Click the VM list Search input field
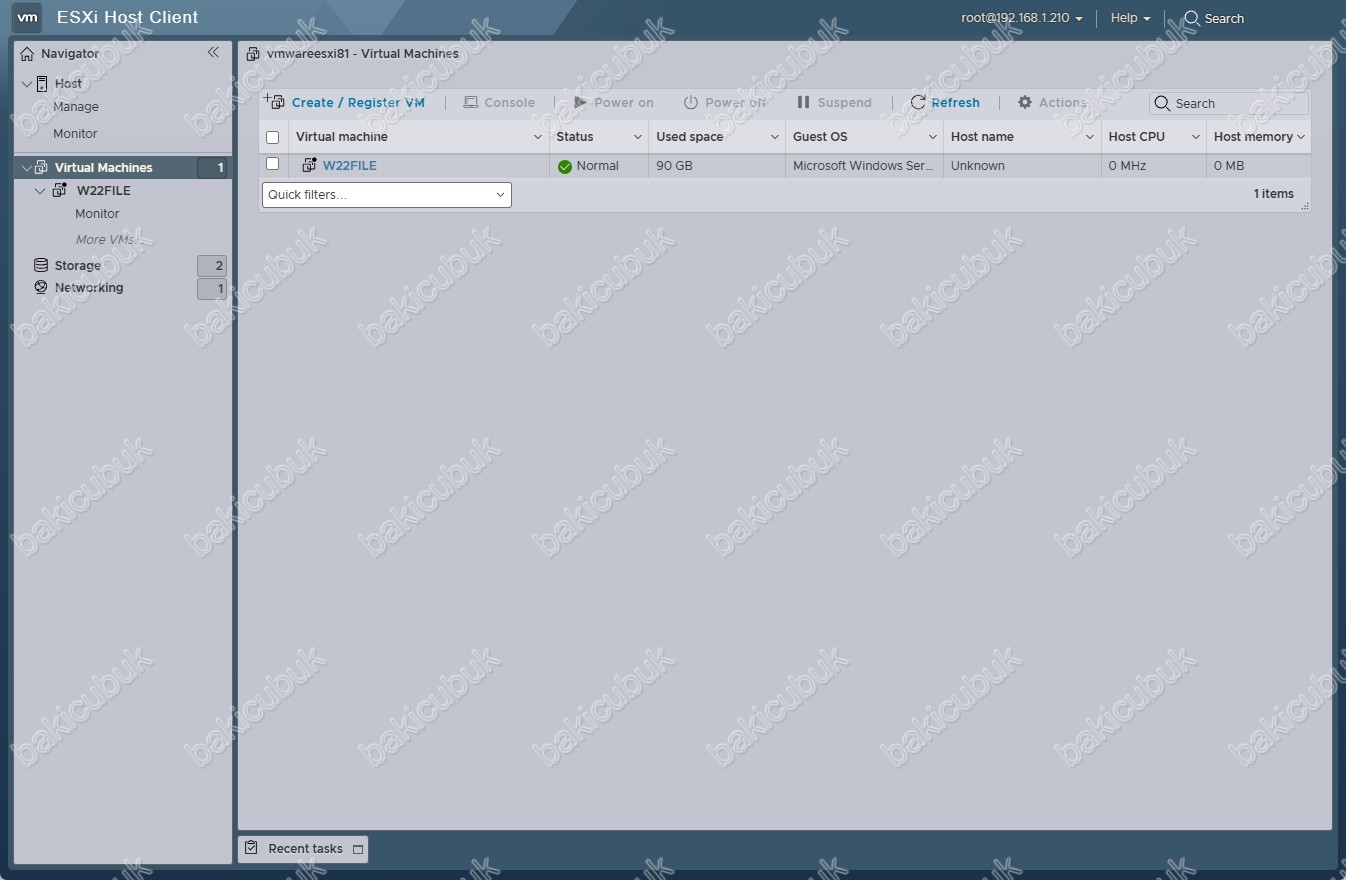1346x880 pixels. tap(1238, 103)
